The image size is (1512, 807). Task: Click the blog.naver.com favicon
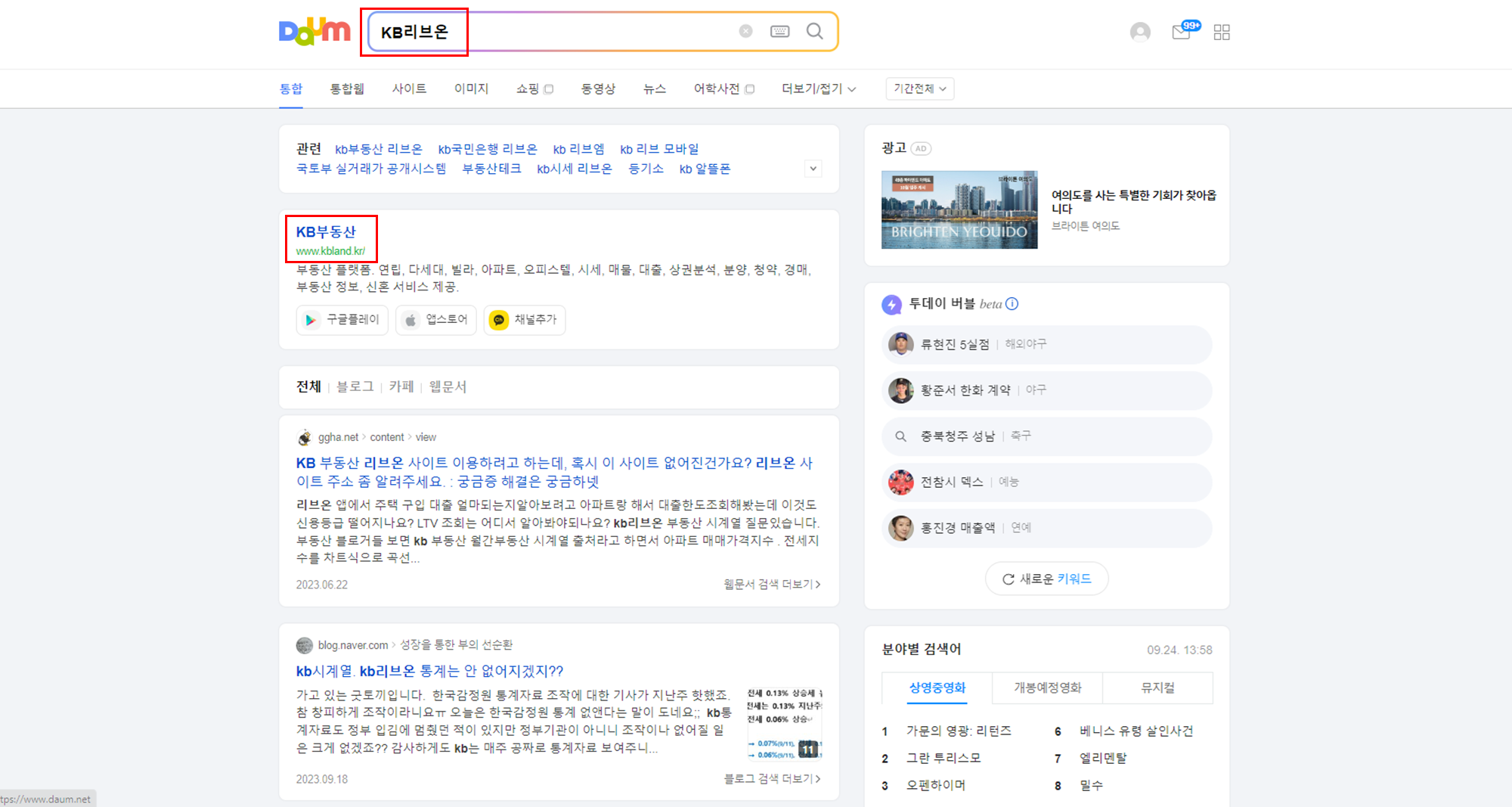tap(304, 645)
